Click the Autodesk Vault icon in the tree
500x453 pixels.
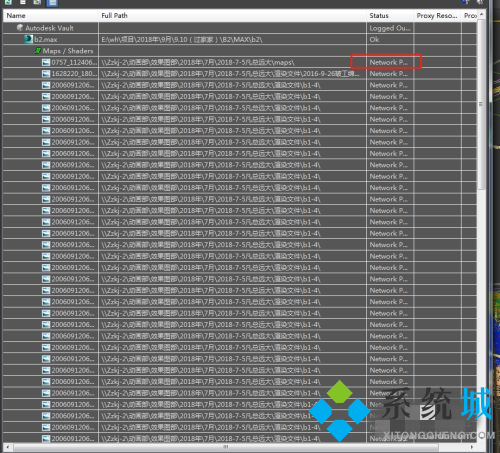point(20,28)
